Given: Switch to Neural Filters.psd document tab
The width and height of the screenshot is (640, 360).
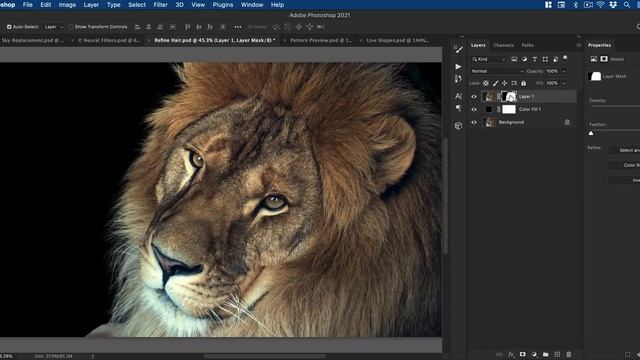Looking at the screenshot, I should (109, 40).
